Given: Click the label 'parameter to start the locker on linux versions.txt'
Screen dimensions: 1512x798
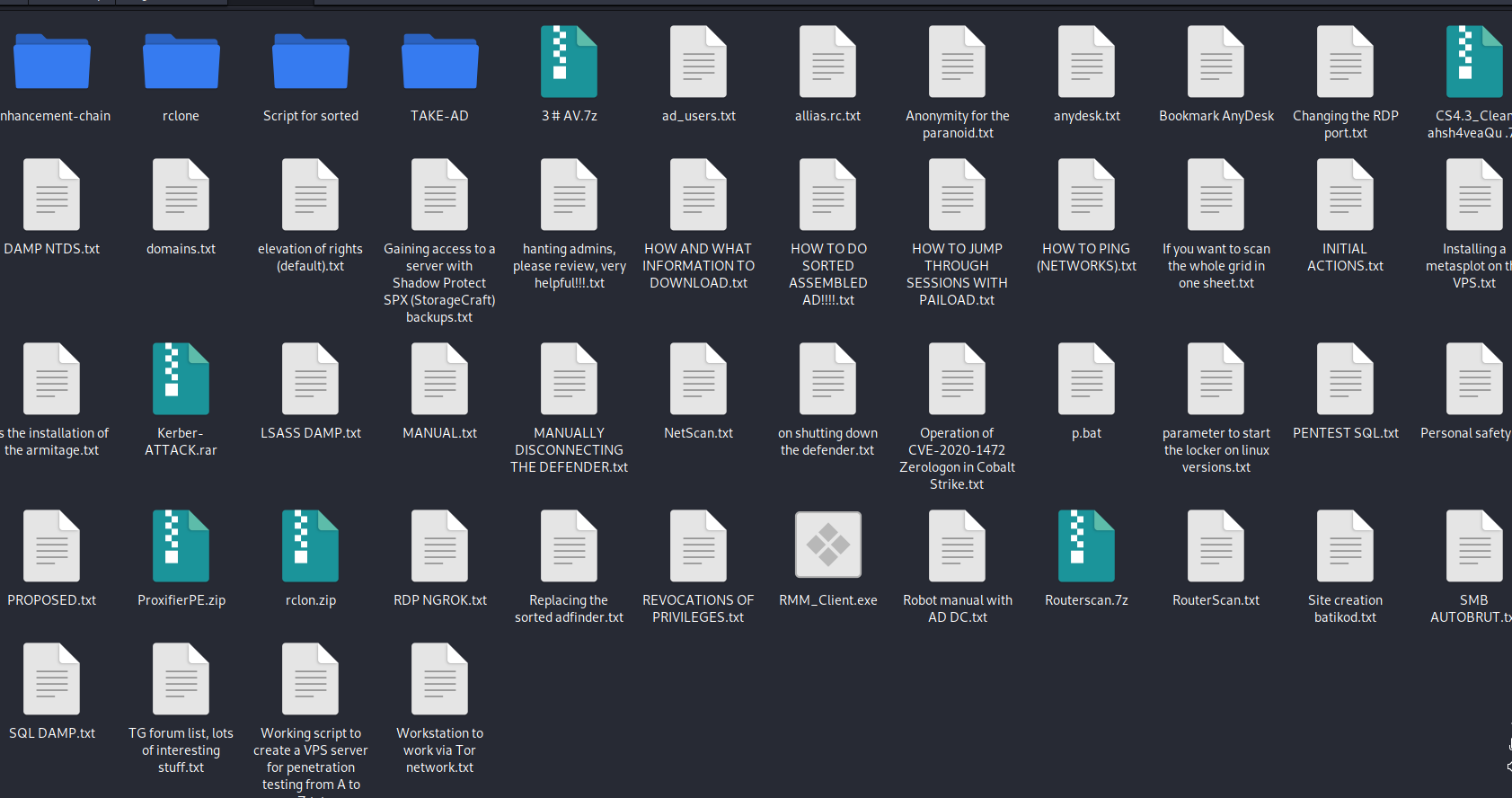Looking at the screenshot, I should click(1216, 450).
